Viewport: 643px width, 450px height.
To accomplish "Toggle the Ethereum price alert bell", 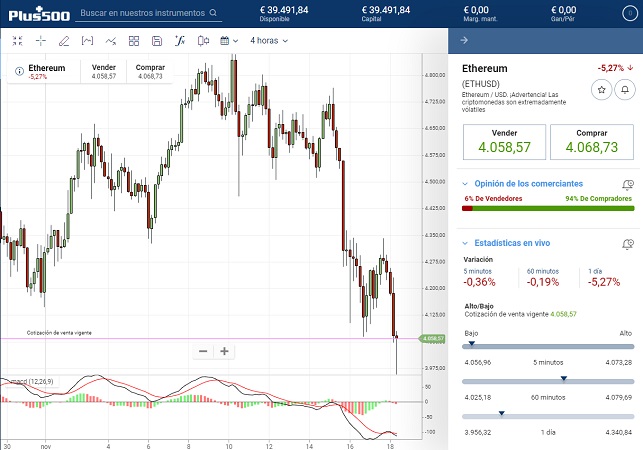I will pos(624,89).
